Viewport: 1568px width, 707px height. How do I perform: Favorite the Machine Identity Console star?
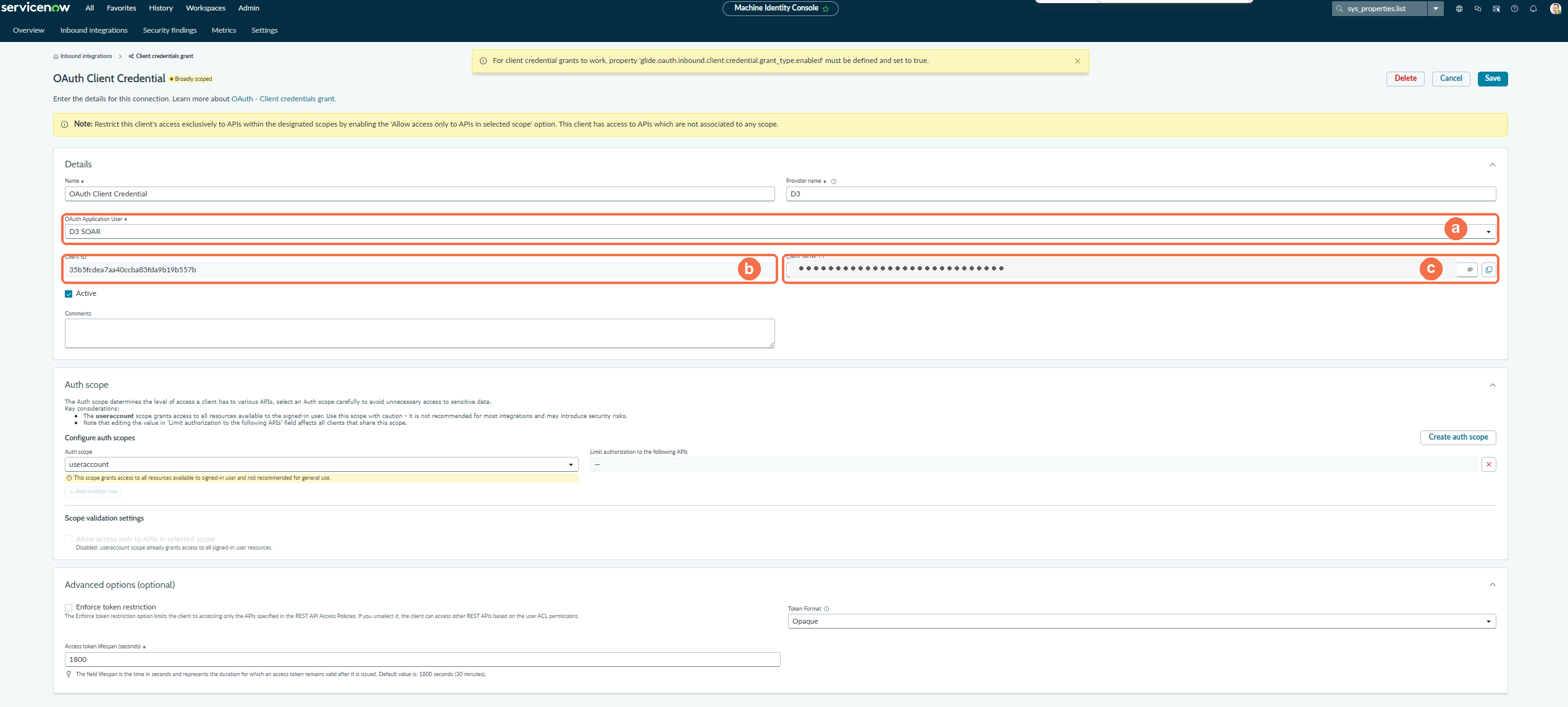click(x=826, y=9)
